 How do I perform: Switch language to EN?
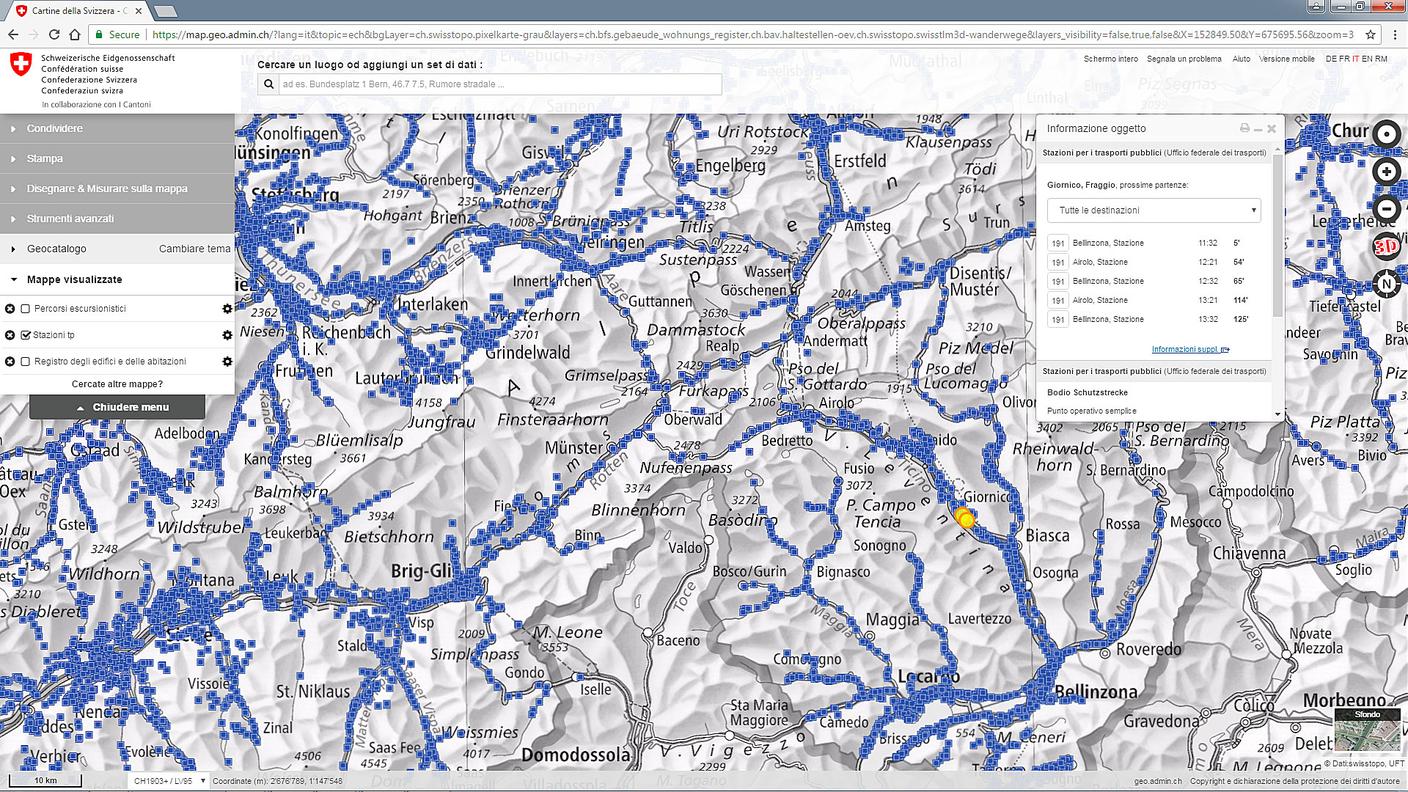point(1368,59)
